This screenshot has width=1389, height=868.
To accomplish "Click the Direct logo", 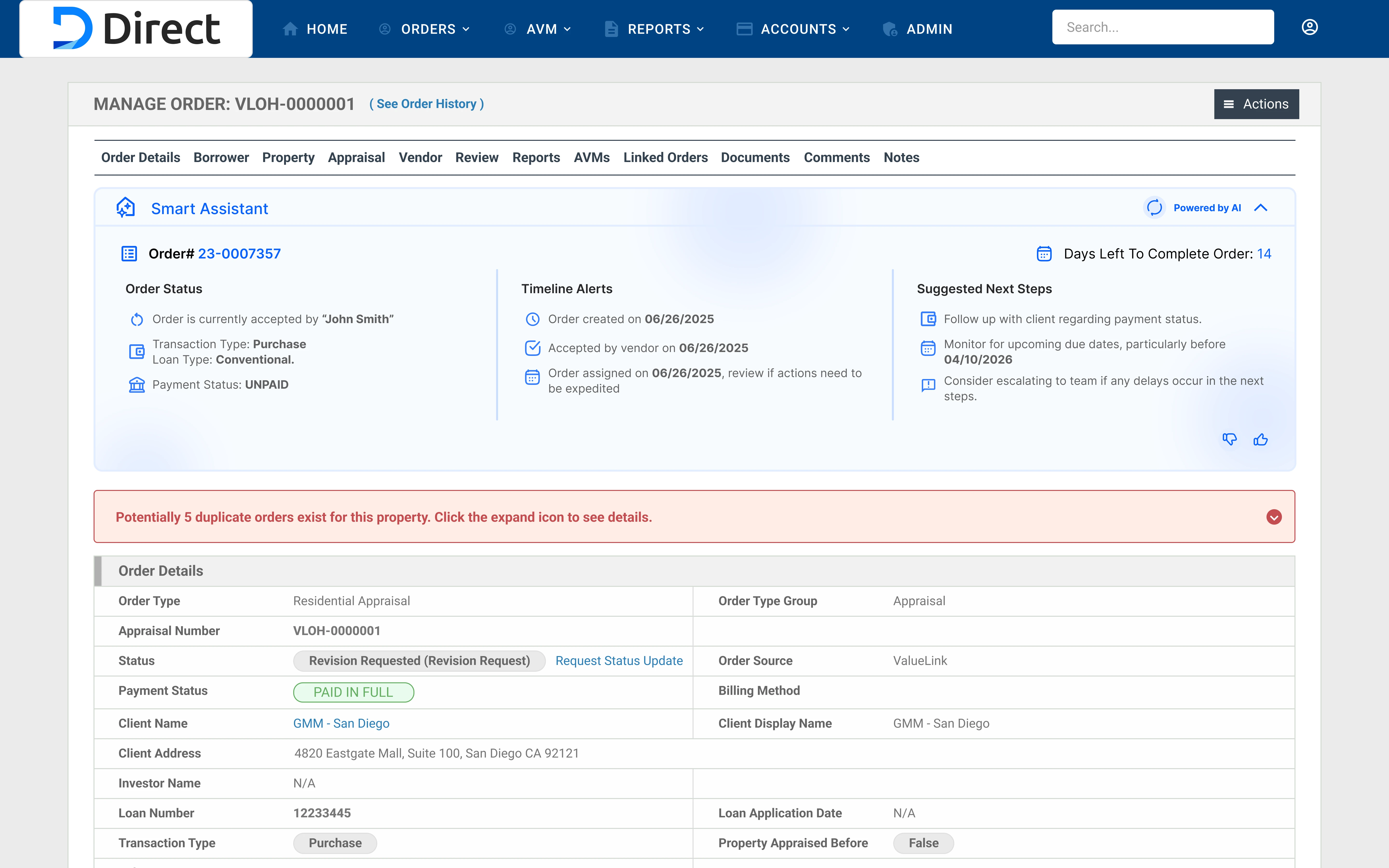I will (136, 28).
